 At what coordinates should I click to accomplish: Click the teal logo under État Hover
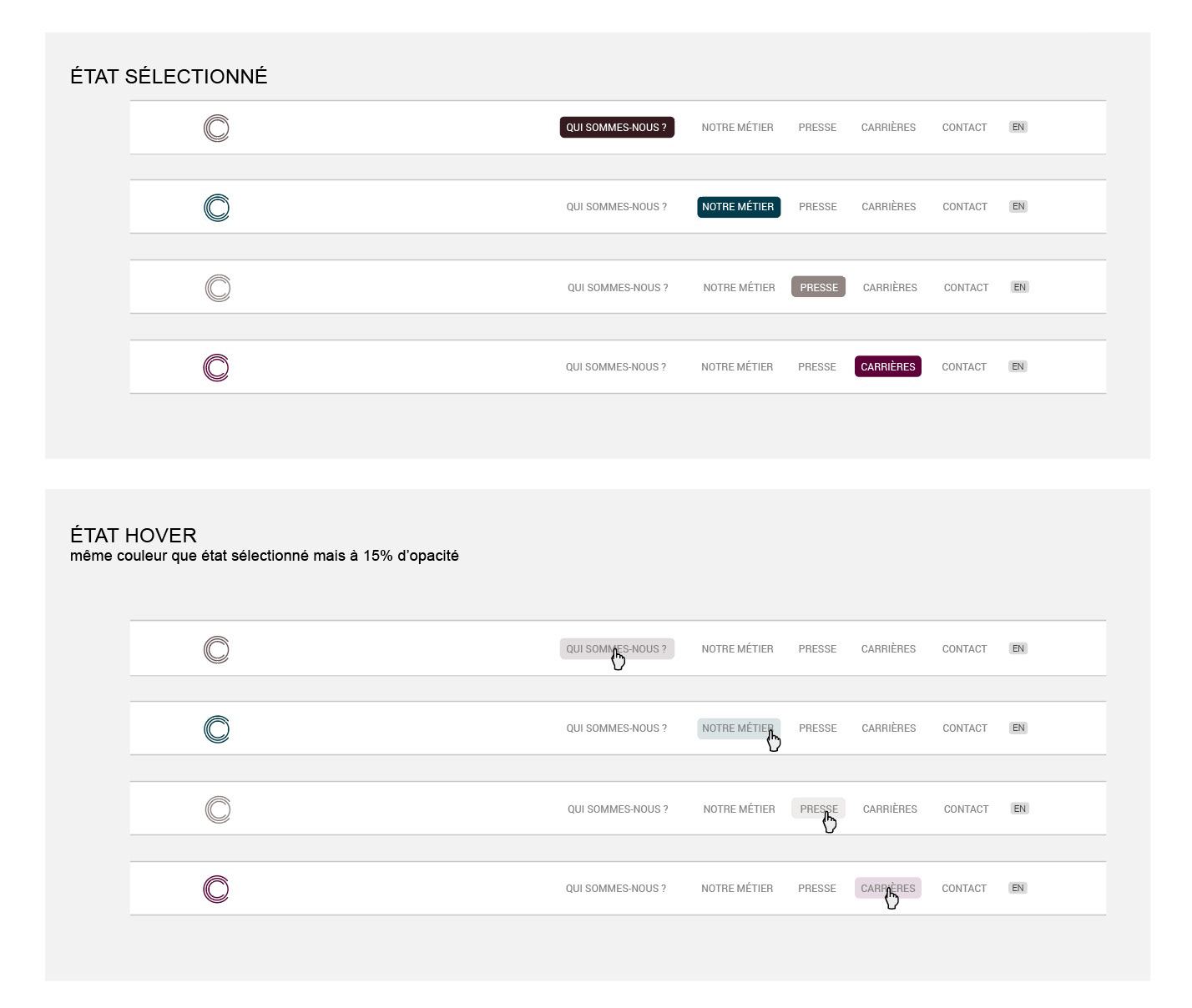click(x=216, y=729)
